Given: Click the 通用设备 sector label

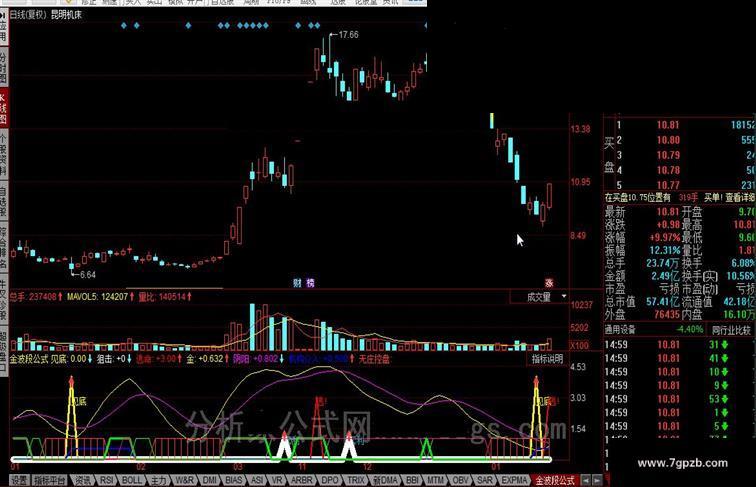Looking at the screenshot, I should pyautogui.click(x=620, y=330).
